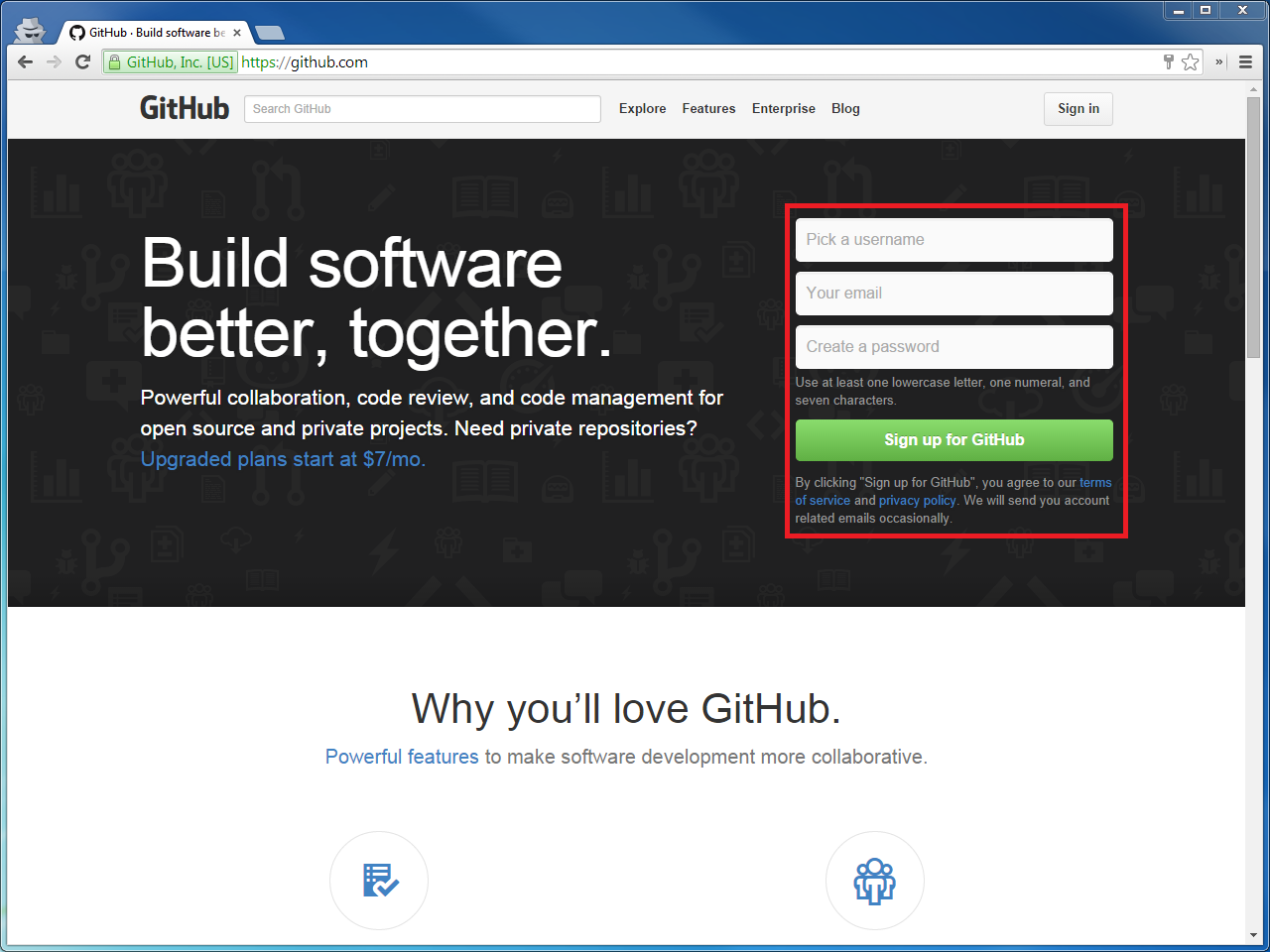Open the Powerful features link
The height and width of the screenshot is (952, 1270).
coord(402,757)
